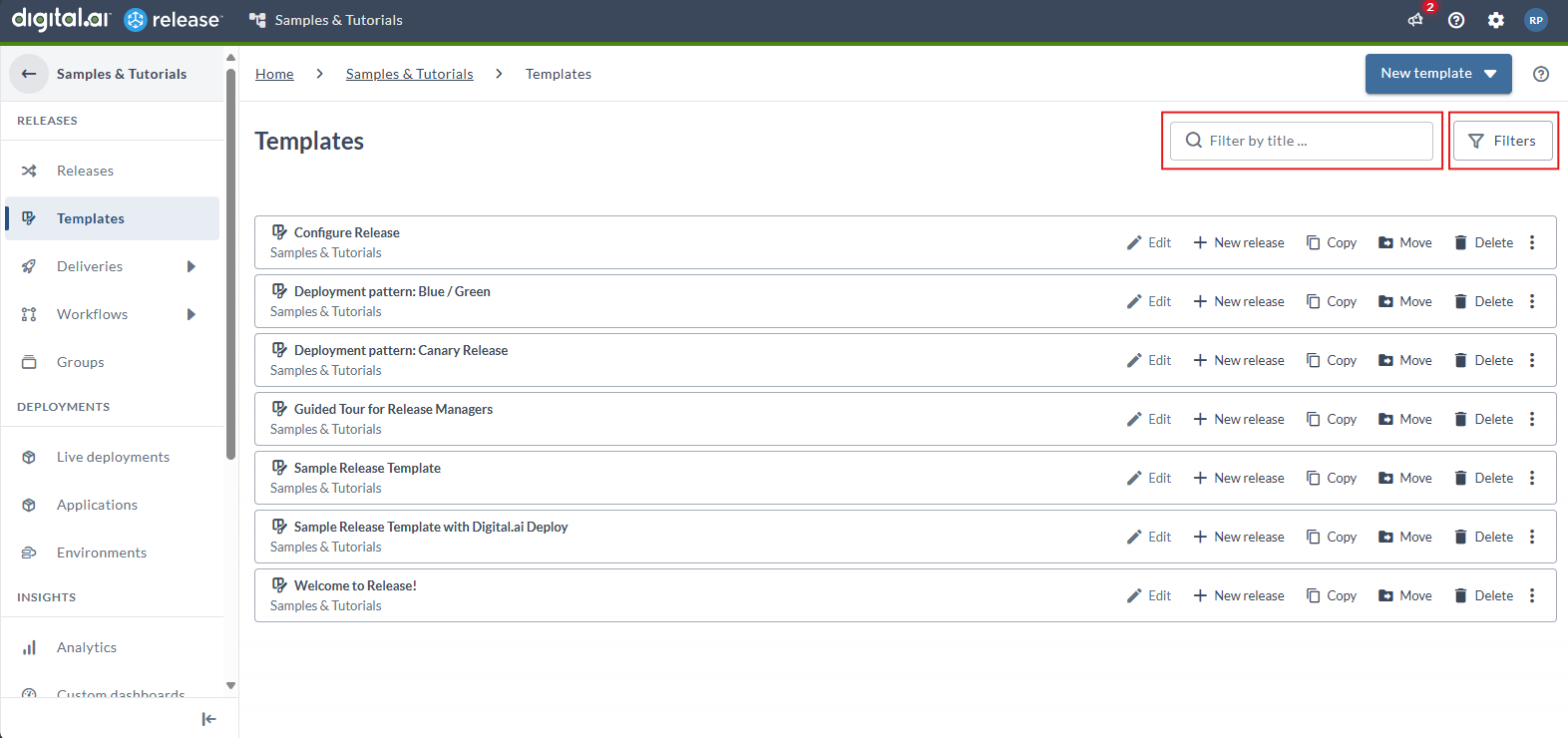Expand the Deliveries submenu arrow
The width and height of the screenshot is (1568, 738).
pyautogui.click(x=192, y=266)
